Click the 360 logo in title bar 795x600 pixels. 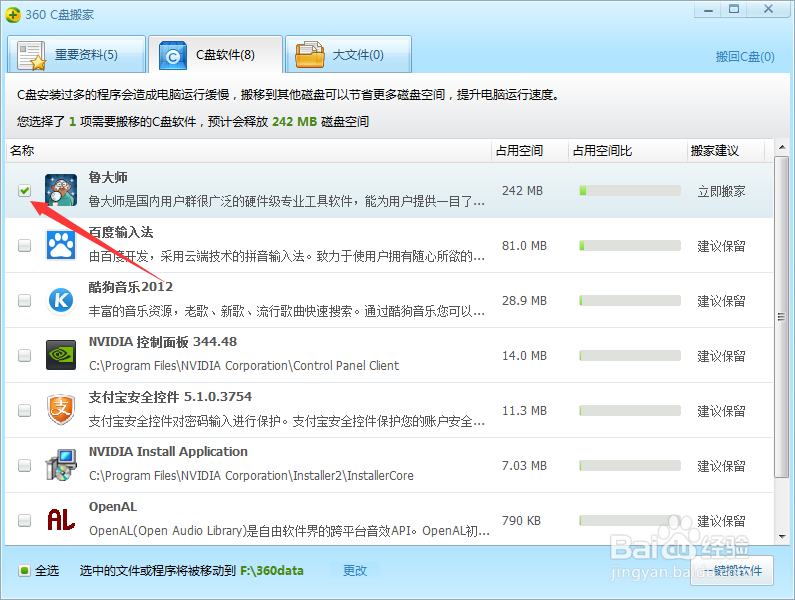tap(13, 14)
